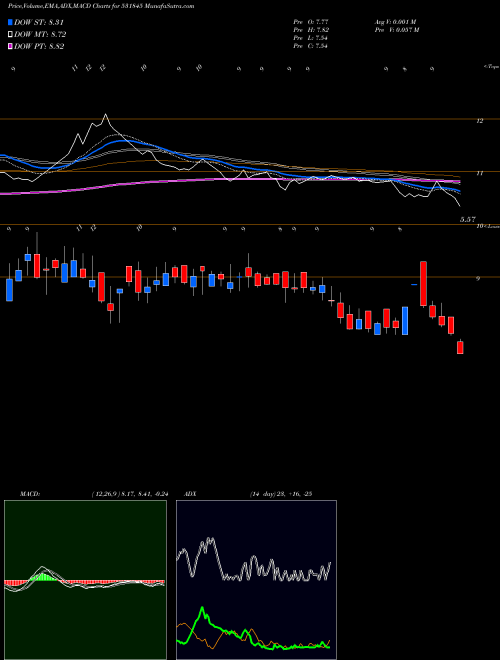Click the chart title mentioning MunafaSutra.com
This screenshot has height=660, width=500.
click(101, 7)
